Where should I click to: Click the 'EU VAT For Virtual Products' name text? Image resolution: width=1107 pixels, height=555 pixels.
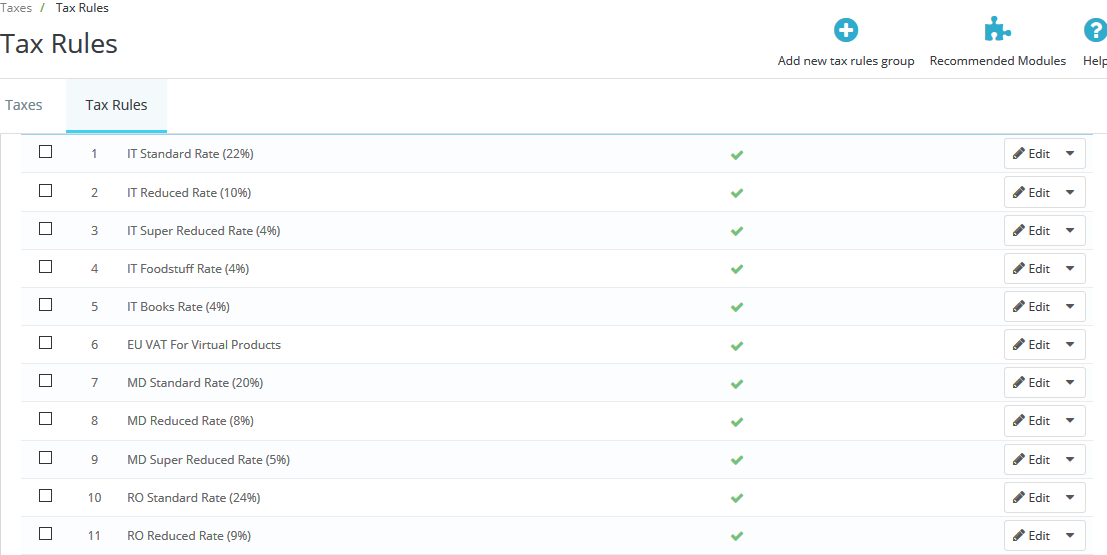(x=204, y=345)
